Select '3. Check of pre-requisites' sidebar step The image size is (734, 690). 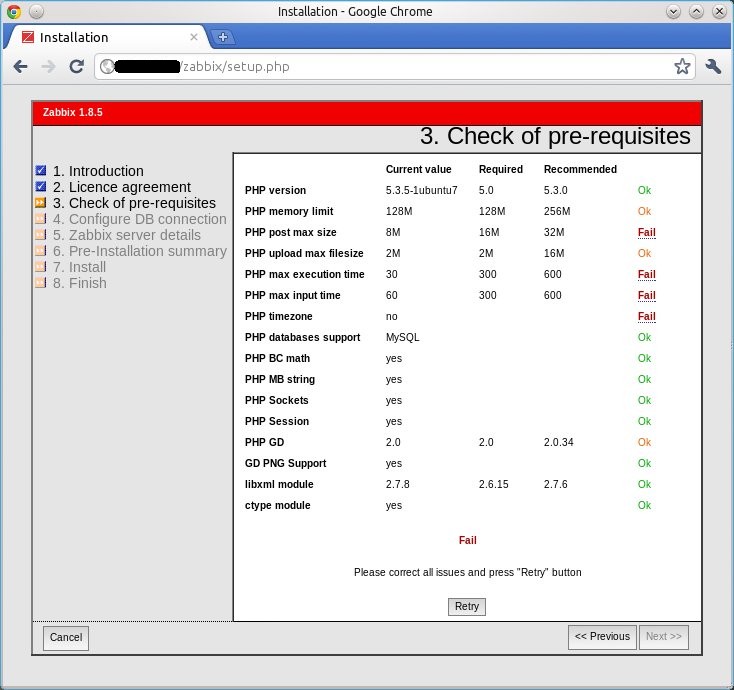point(134,203)
